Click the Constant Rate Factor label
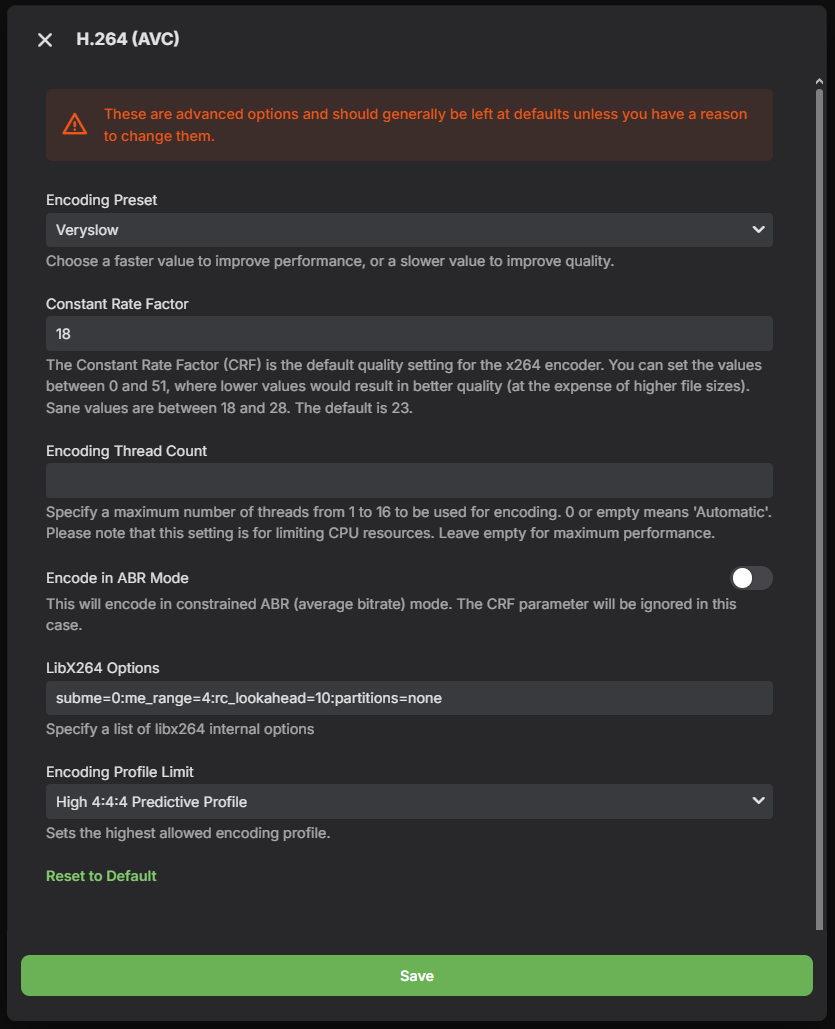This screenshot has height=1029, width=835. (117, 304)
